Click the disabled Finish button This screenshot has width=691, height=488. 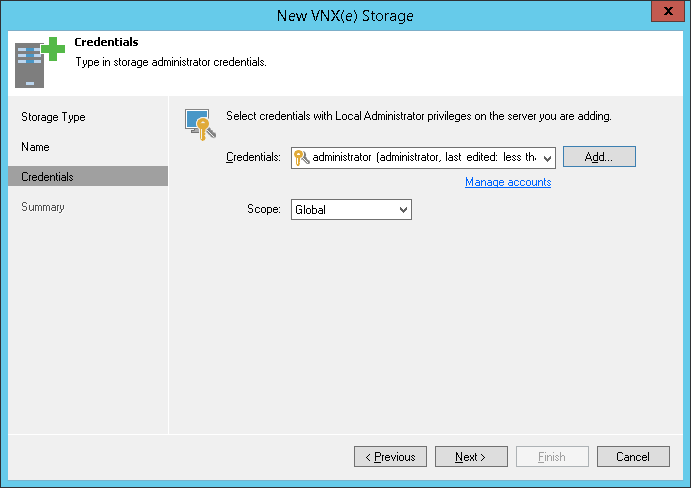point(552,456)
